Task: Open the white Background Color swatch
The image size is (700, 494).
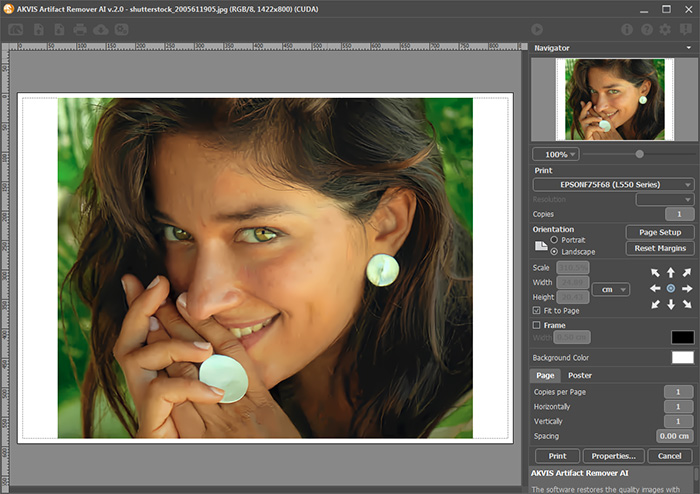Action: [x=682, y=357]
